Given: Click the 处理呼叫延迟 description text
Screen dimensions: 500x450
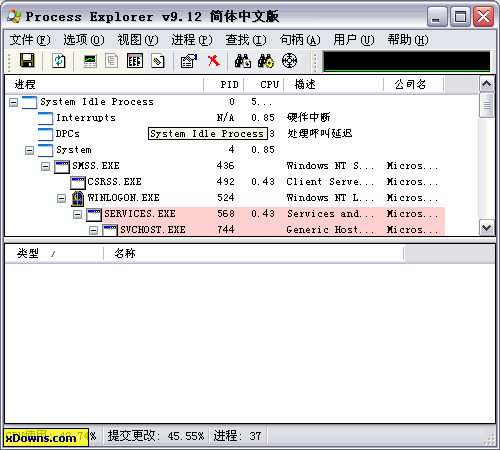Looking at the screenshot, I should 320,134.
